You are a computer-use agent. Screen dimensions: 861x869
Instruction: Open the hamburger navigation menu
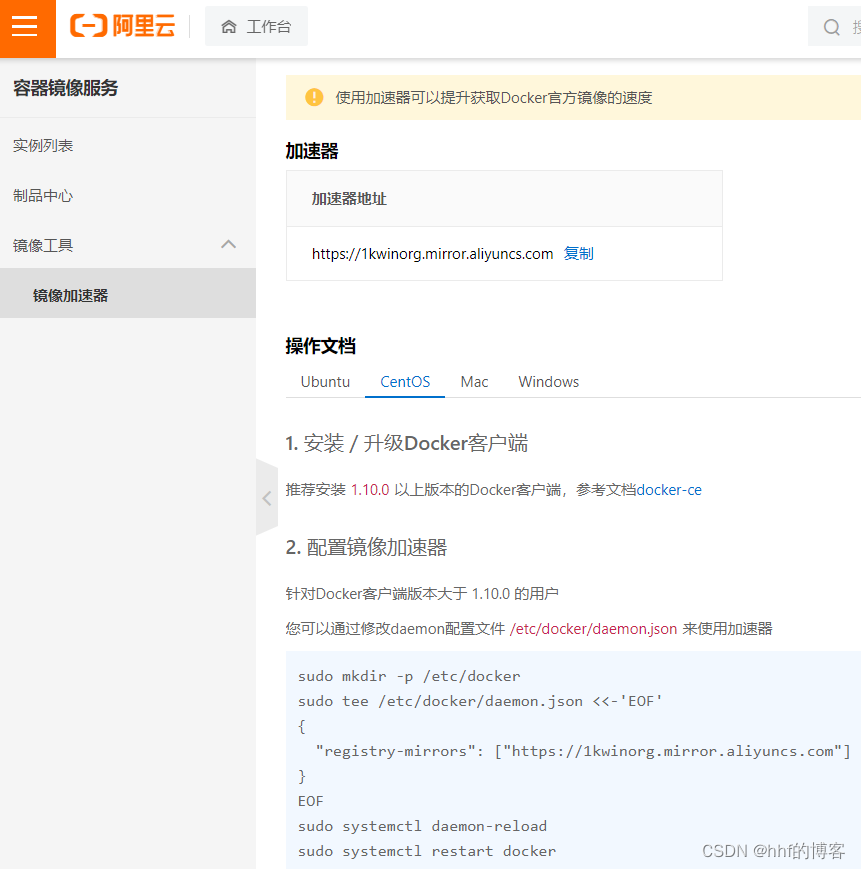tap(26, 28)
